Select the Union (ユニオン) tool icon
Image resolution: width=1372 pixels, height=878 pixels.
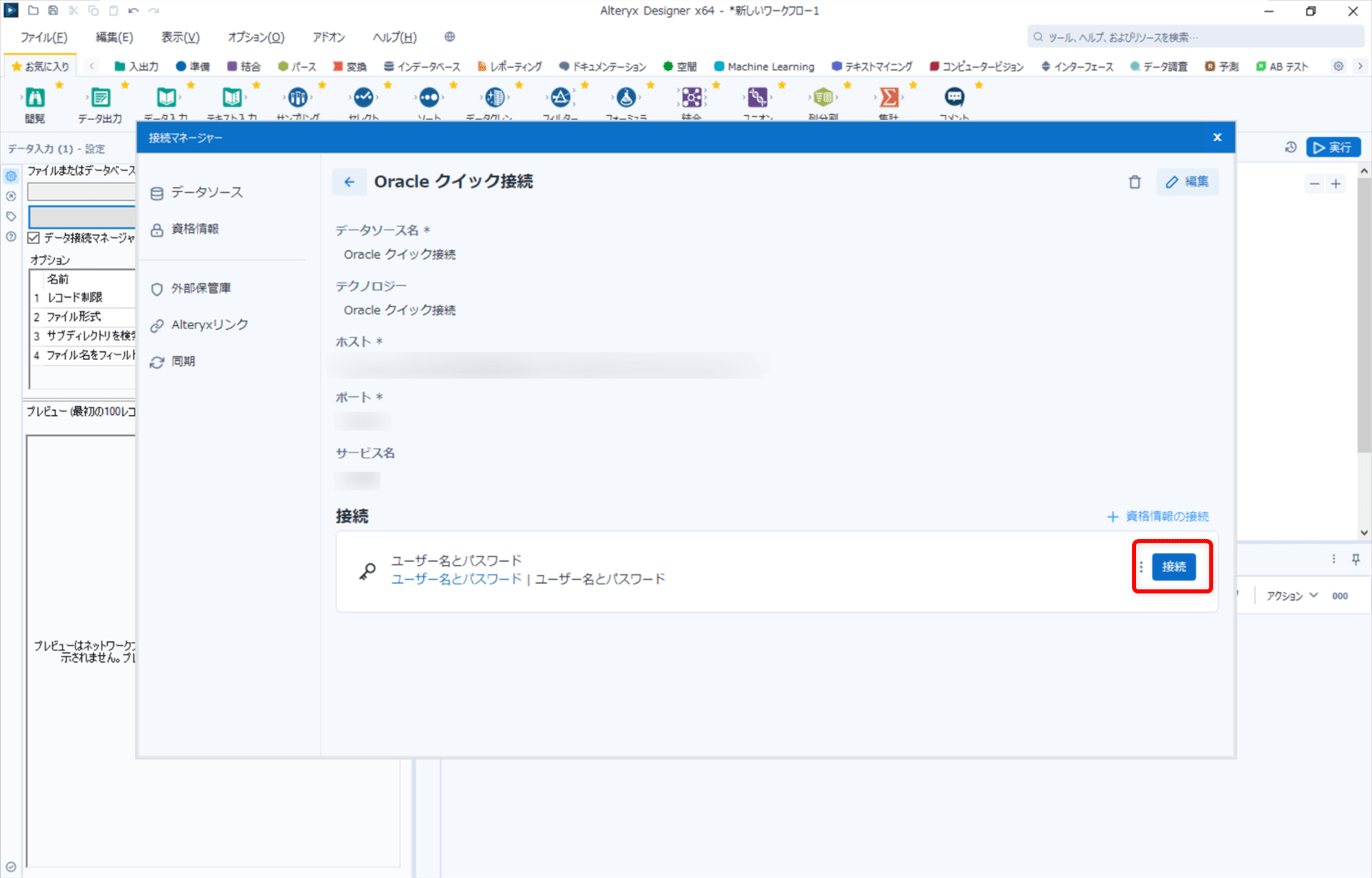(757, 97)
